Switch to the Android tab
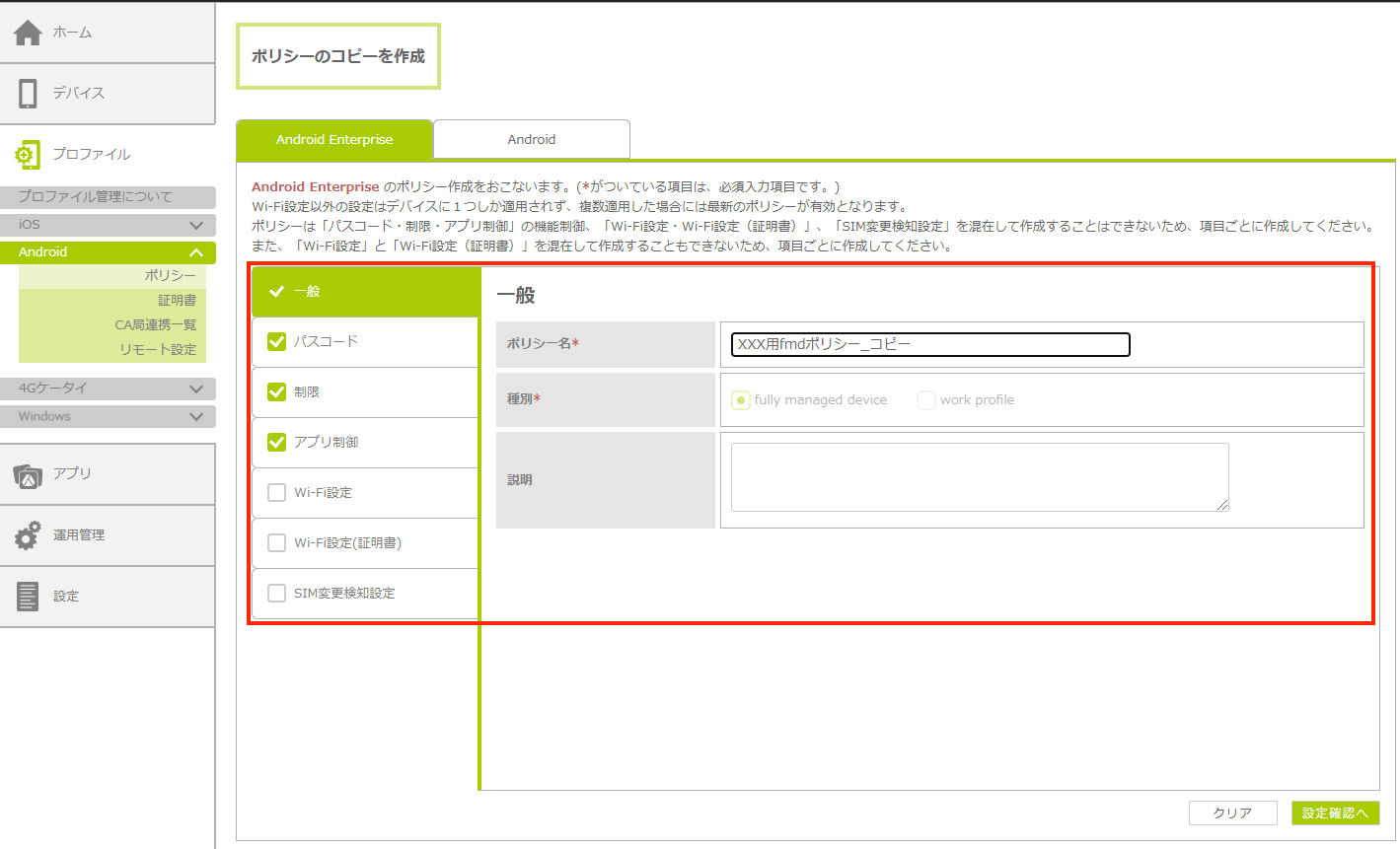This screenshot has width=1400, height=849. [531, 140]
